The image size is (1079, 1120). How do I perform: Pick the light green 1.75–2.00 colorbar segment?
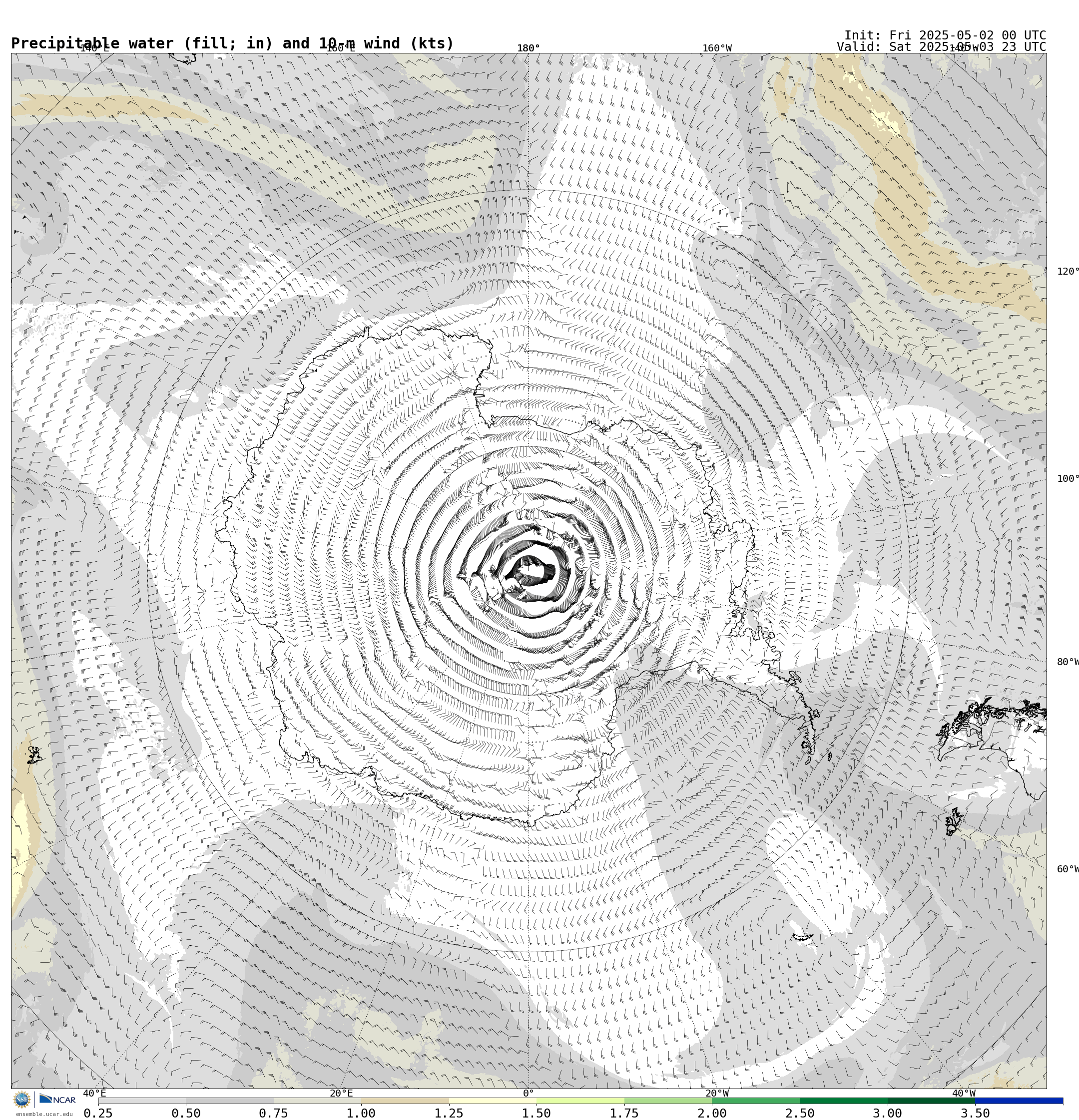pos(668,1101)
